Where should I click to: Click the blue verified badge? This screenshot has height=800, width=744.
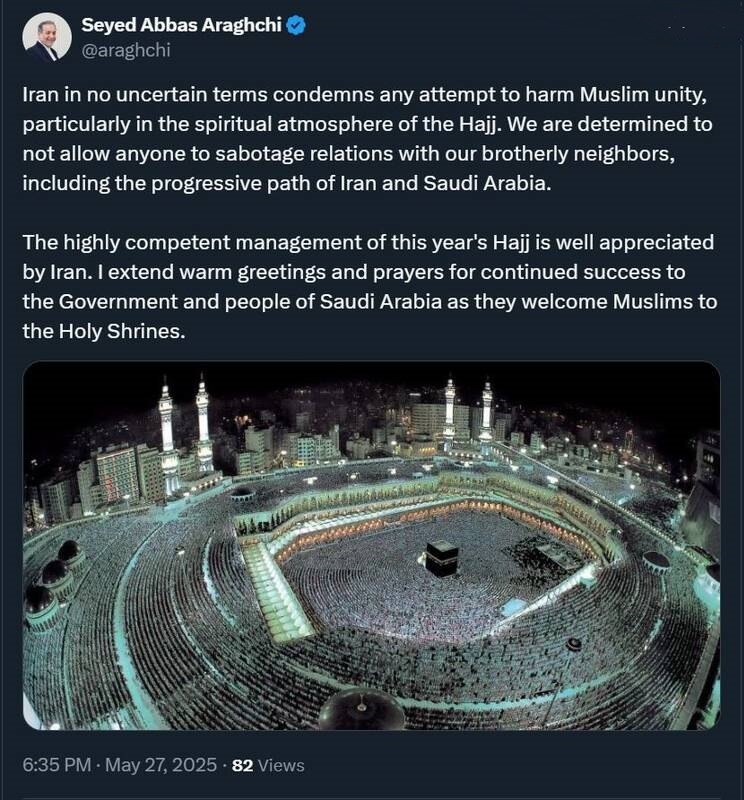click(296, 25)
